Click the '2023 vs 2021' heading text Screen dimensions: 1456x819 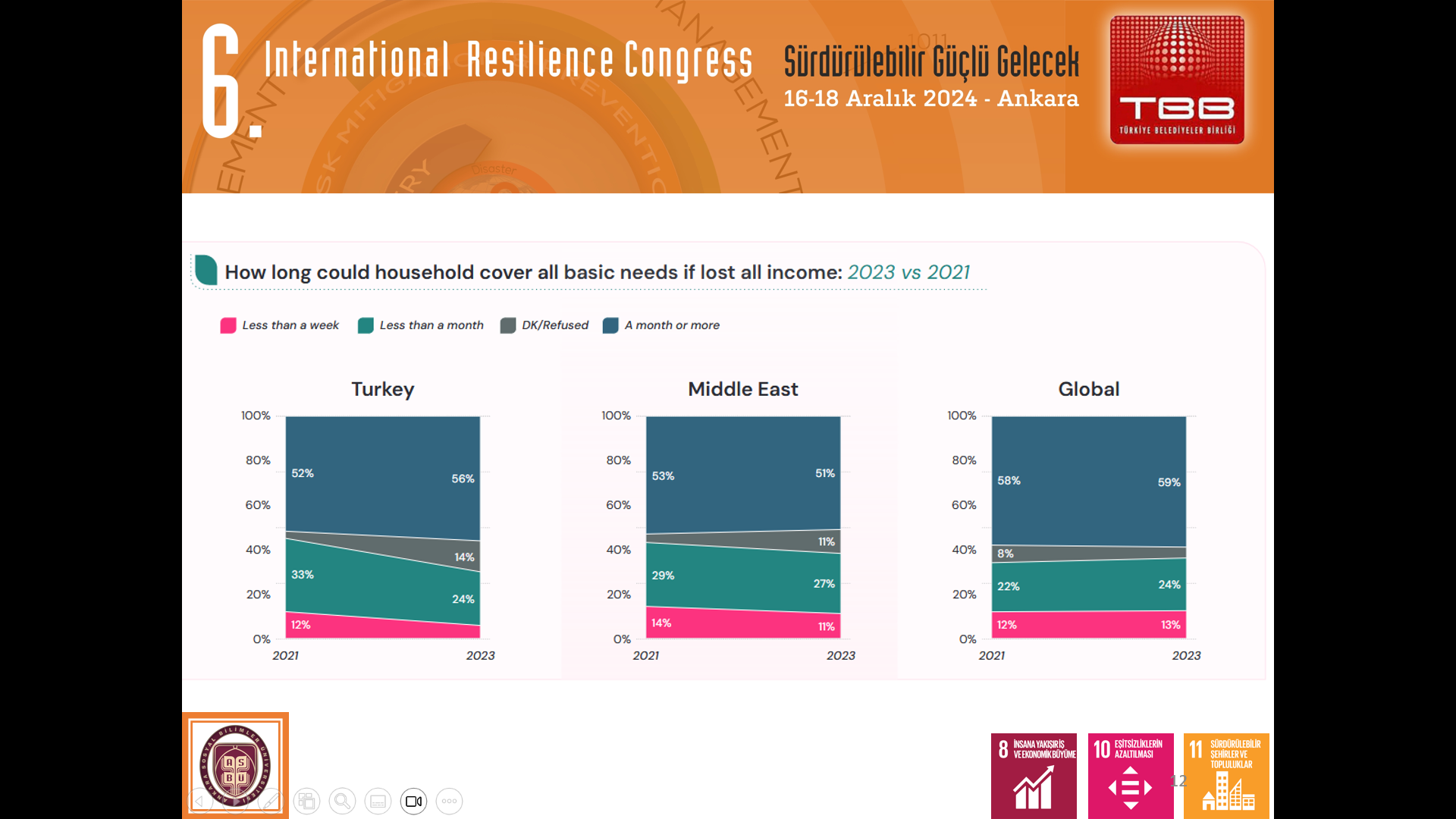point(908,272)
